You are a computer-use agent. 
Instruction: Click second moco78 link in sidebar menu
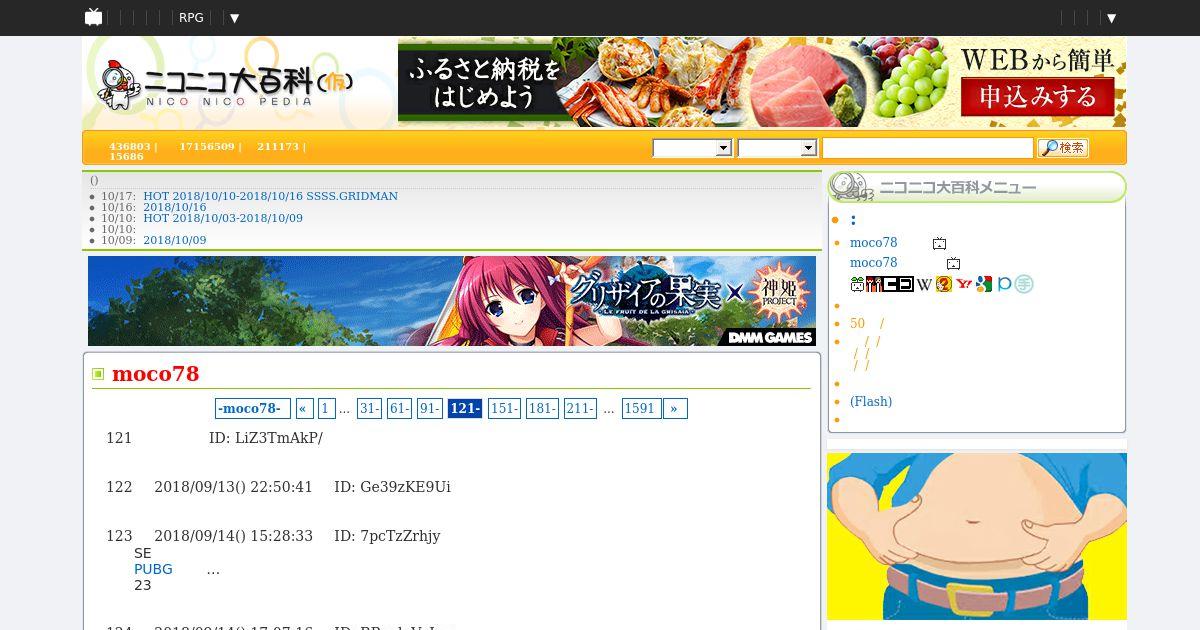[x=873, y=263]
